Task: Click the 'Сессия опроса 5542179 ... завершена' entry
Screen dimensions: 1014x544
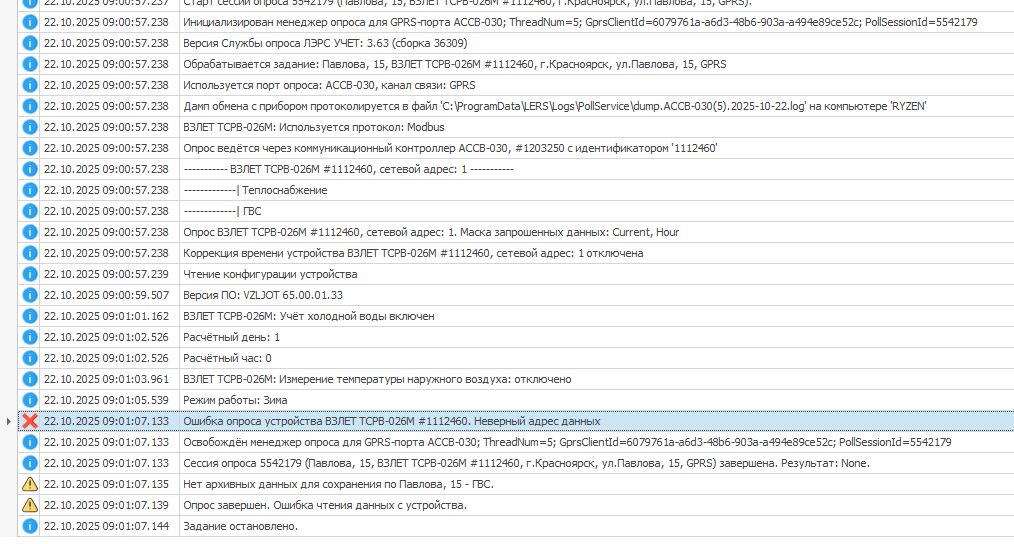Action: 526,463
